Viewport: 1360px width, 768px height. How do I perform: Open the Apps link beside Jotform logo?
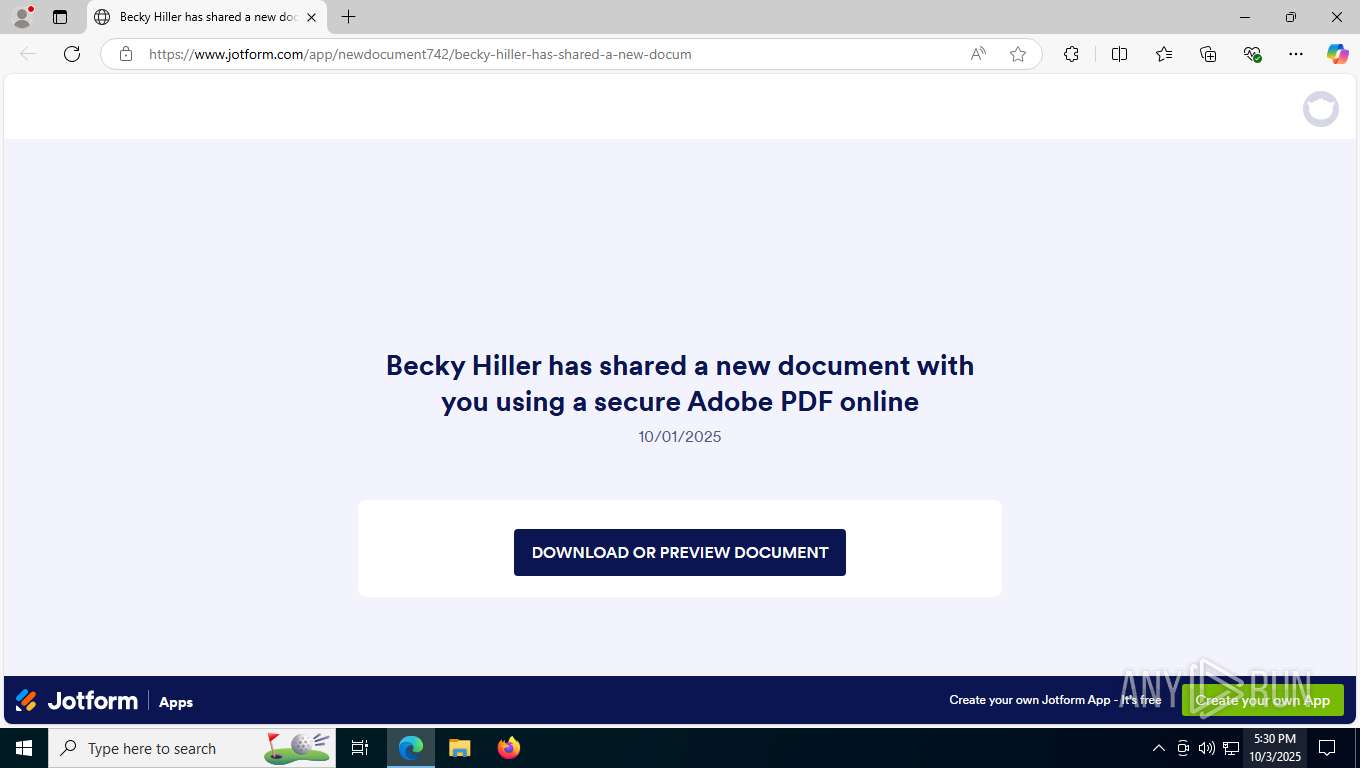point(176,702)
